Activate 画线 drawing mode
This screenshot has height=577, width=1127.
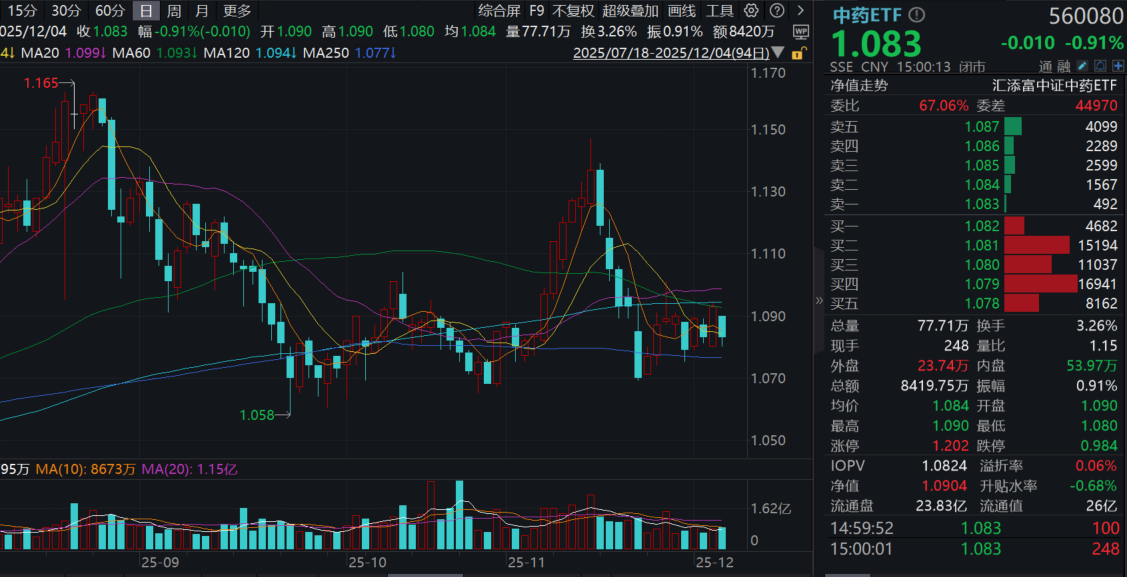click(x=680, y=11)
